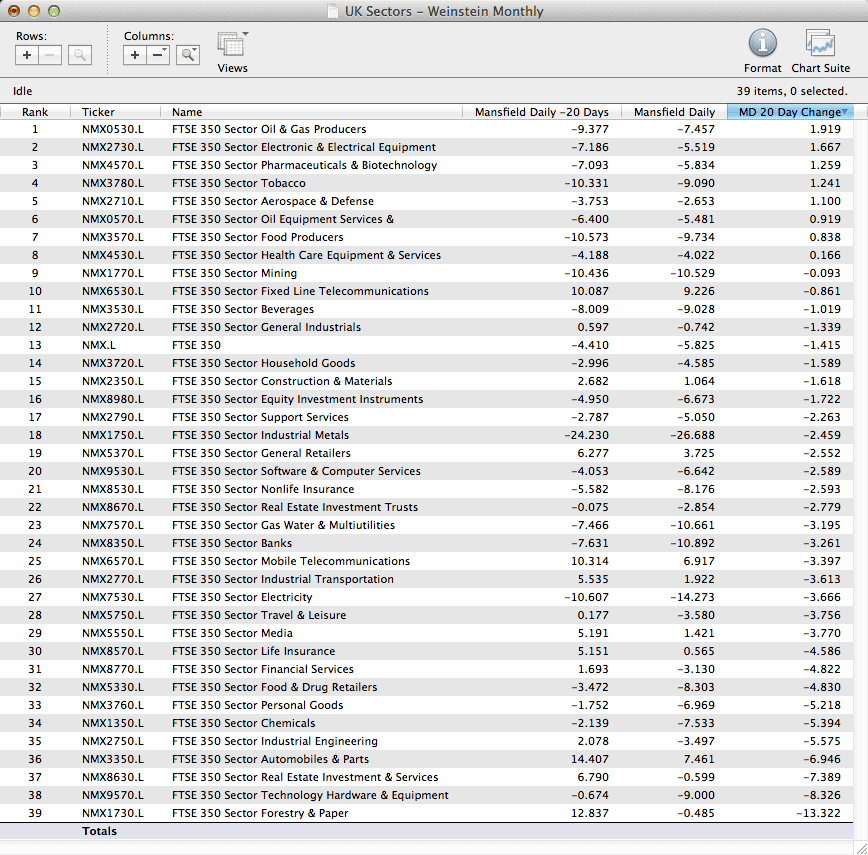Sort by Mansfield Daily column header
Screen dimensions: 868x855
point(674,112)
